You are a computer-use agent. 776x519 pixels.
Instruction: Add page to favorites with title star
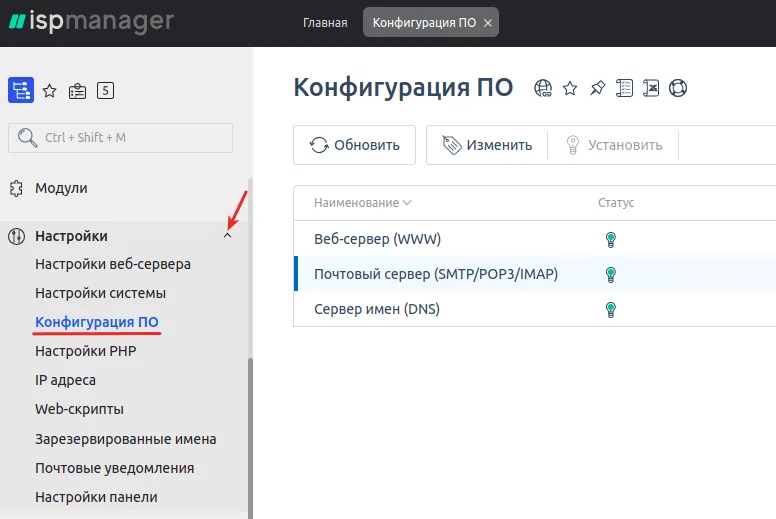(x=570, y=88)
